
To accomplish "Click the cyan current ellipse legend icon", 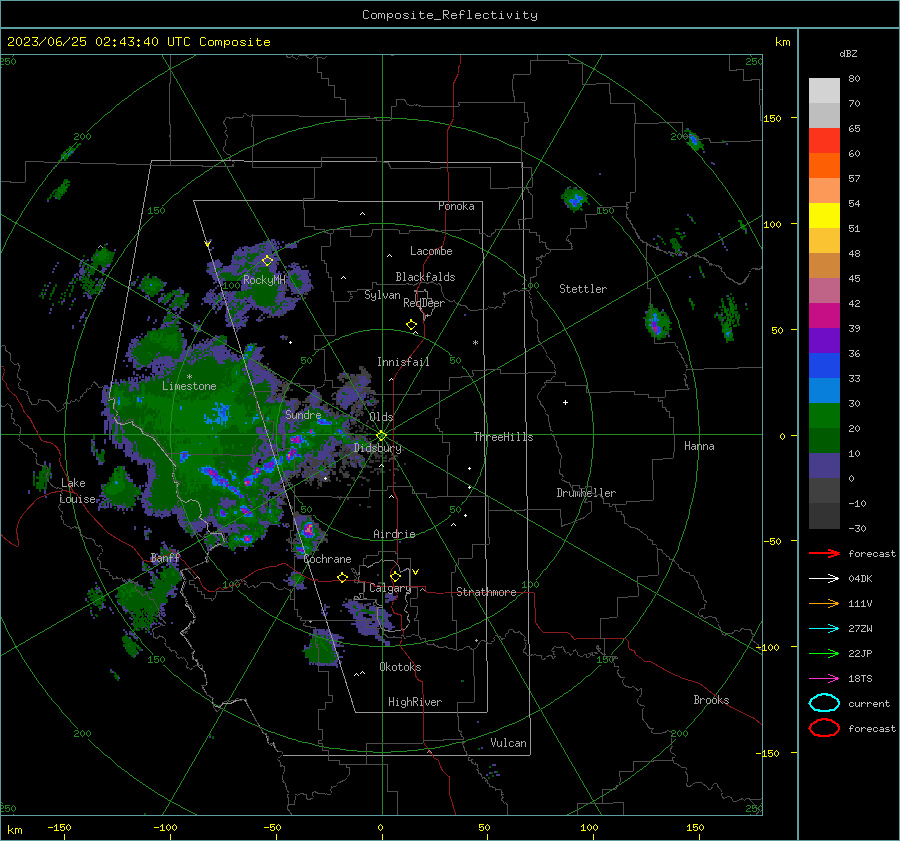I will (x=824, y=703).
